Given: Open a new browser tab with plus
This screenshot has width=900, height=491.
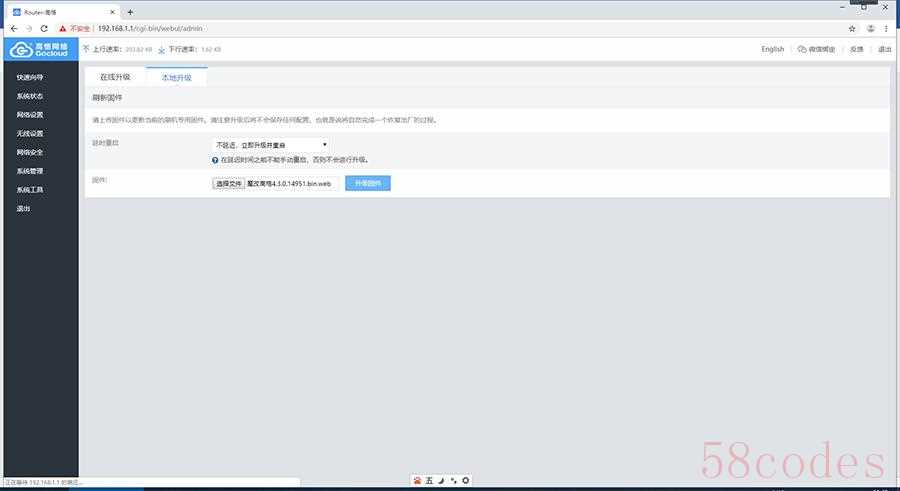Looking at the screenshot, I should (130, 11).
